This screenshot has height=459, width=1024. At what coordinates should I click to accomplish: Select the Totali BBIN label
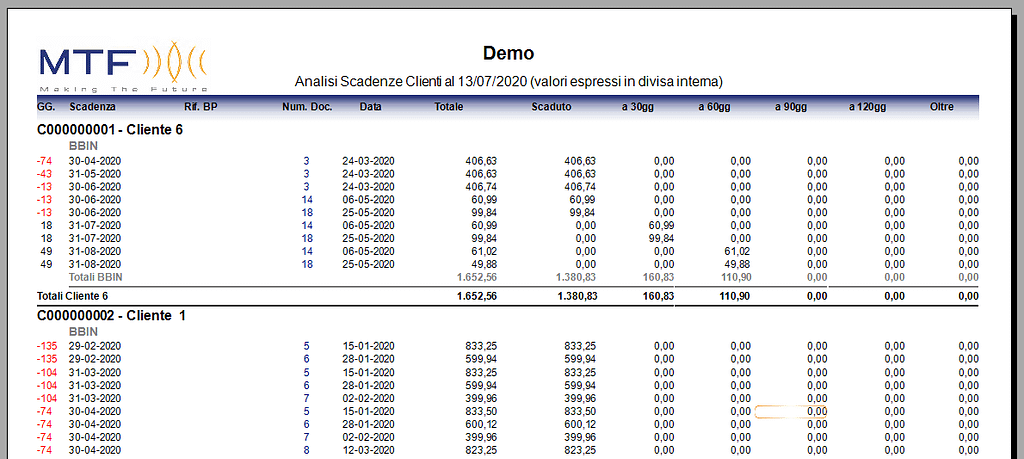tap(96, 277)
